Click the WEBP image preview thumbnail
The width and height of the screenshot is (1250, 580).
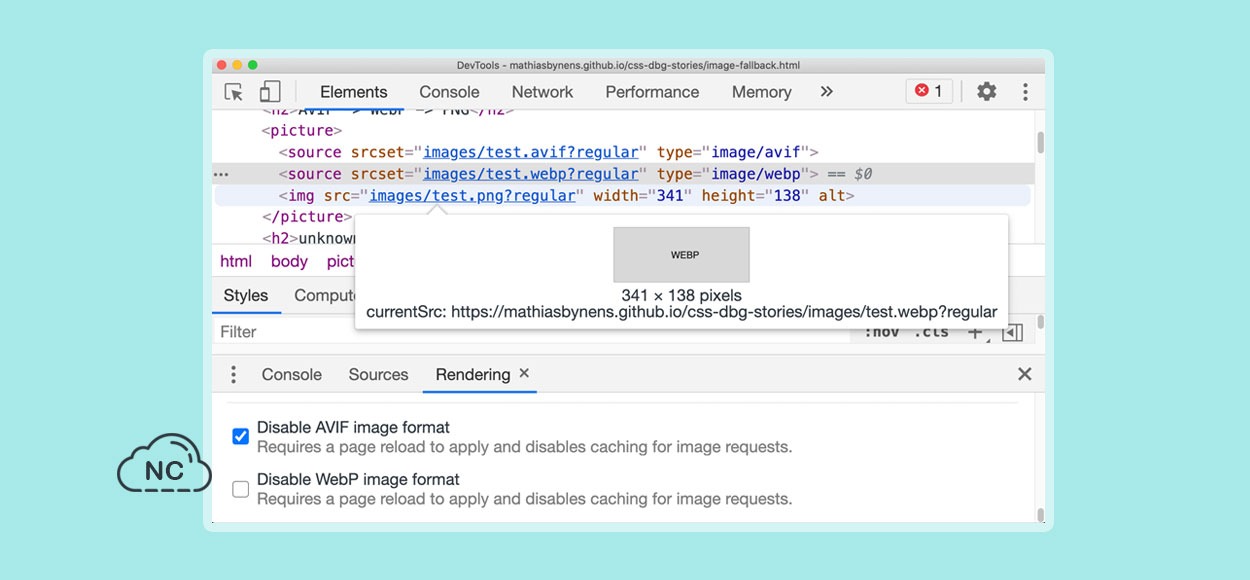(681, 254)
